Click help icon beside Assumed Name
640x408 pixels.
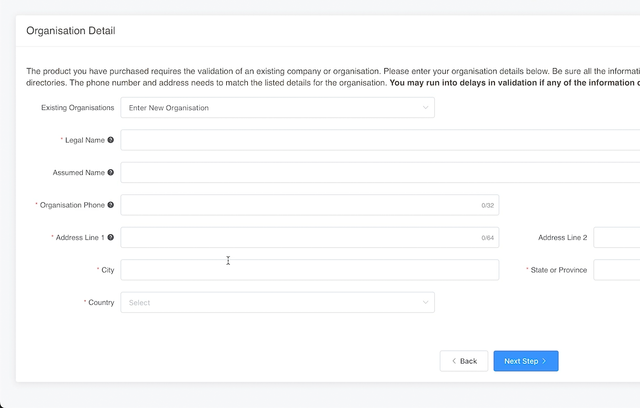tap(111, 172)
